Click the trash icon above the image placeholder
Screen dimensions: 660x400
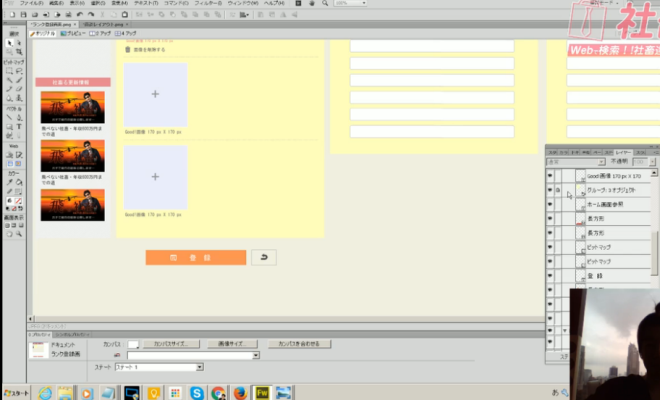pyautogui.click(x=127, y=49)
